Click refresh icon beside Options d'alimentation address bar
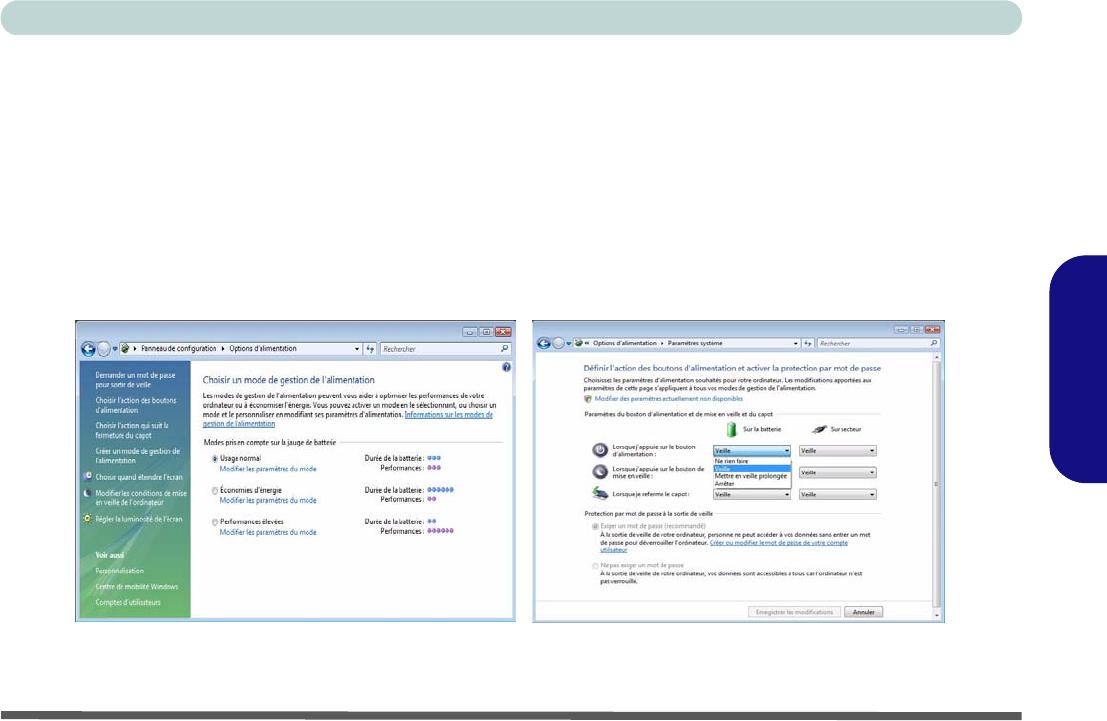1107x721 pixels. 370,349
